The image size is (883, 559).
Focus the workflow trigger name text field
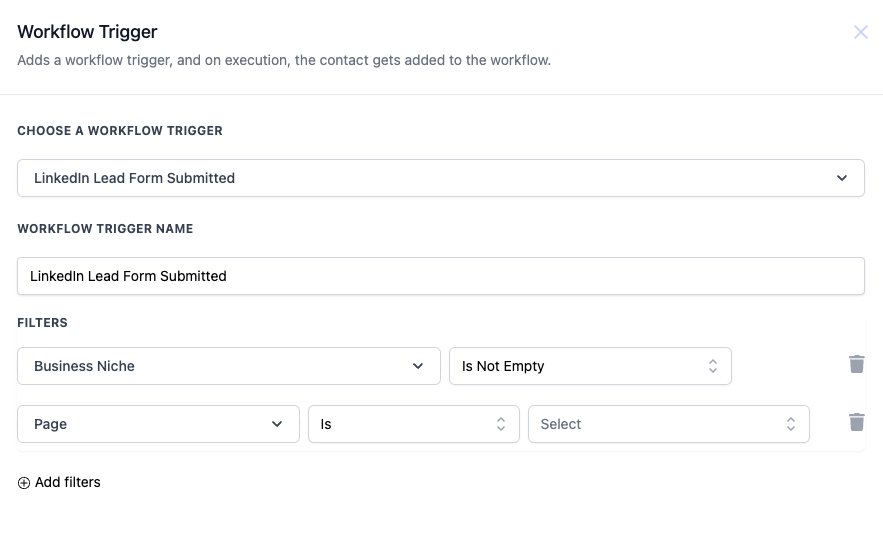pos(441,276)
